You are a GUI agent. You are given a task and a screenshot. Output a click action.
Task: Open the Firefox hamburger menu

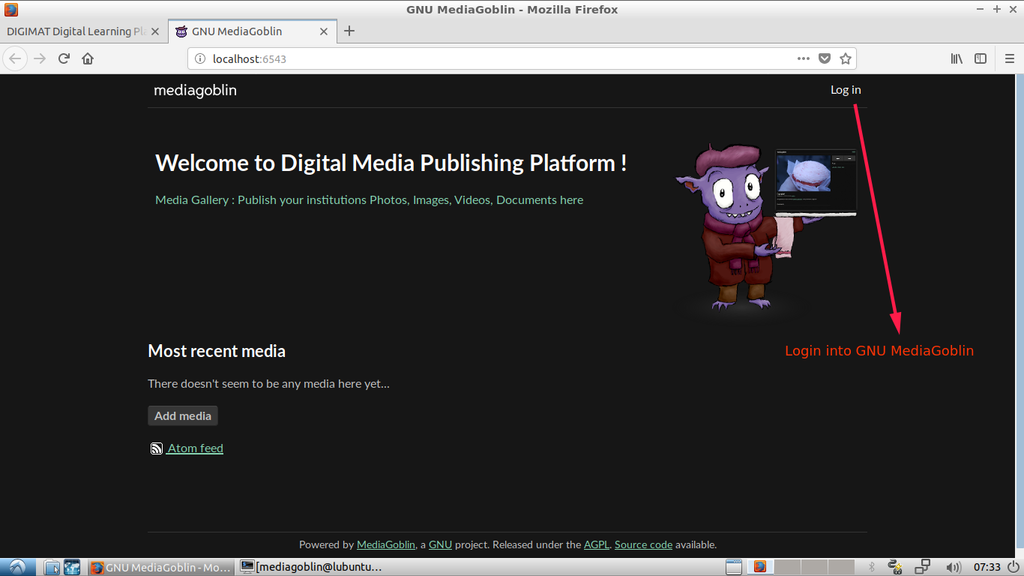click(1007, 59)
